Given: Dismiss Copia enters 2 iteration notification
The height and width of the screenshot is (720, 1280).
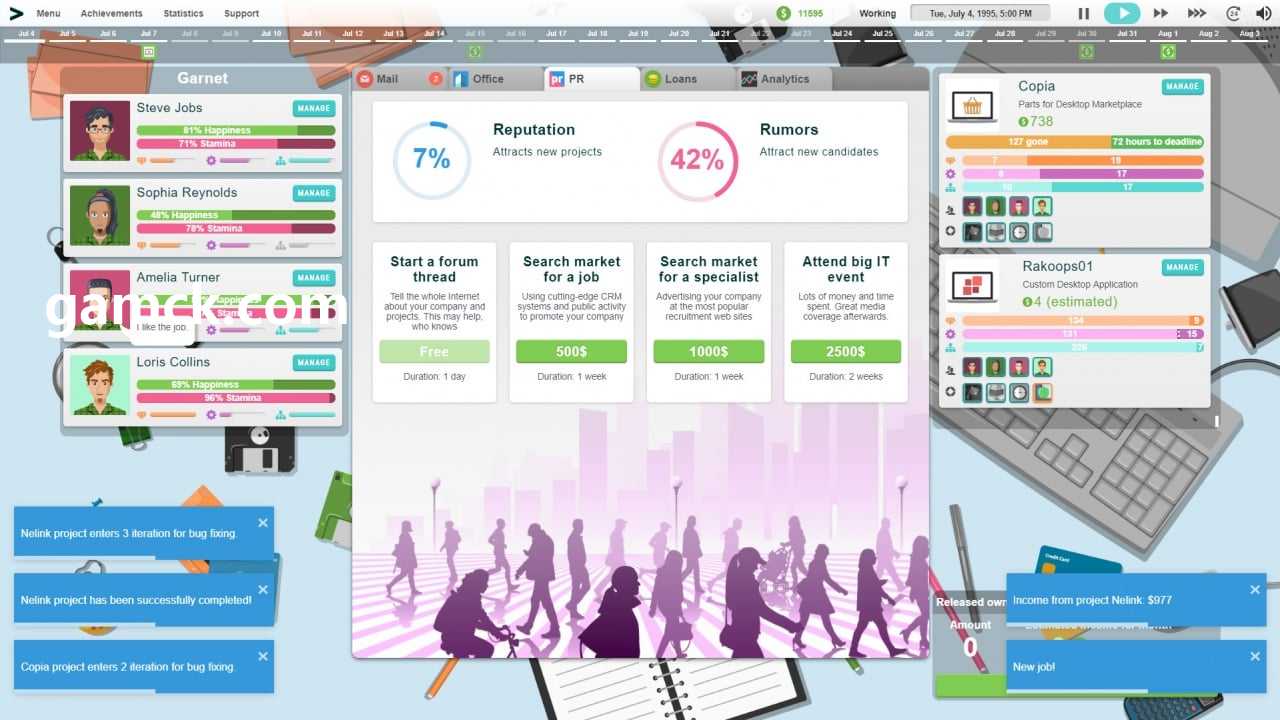Looking at the screenshot, I should pos(263,656).
